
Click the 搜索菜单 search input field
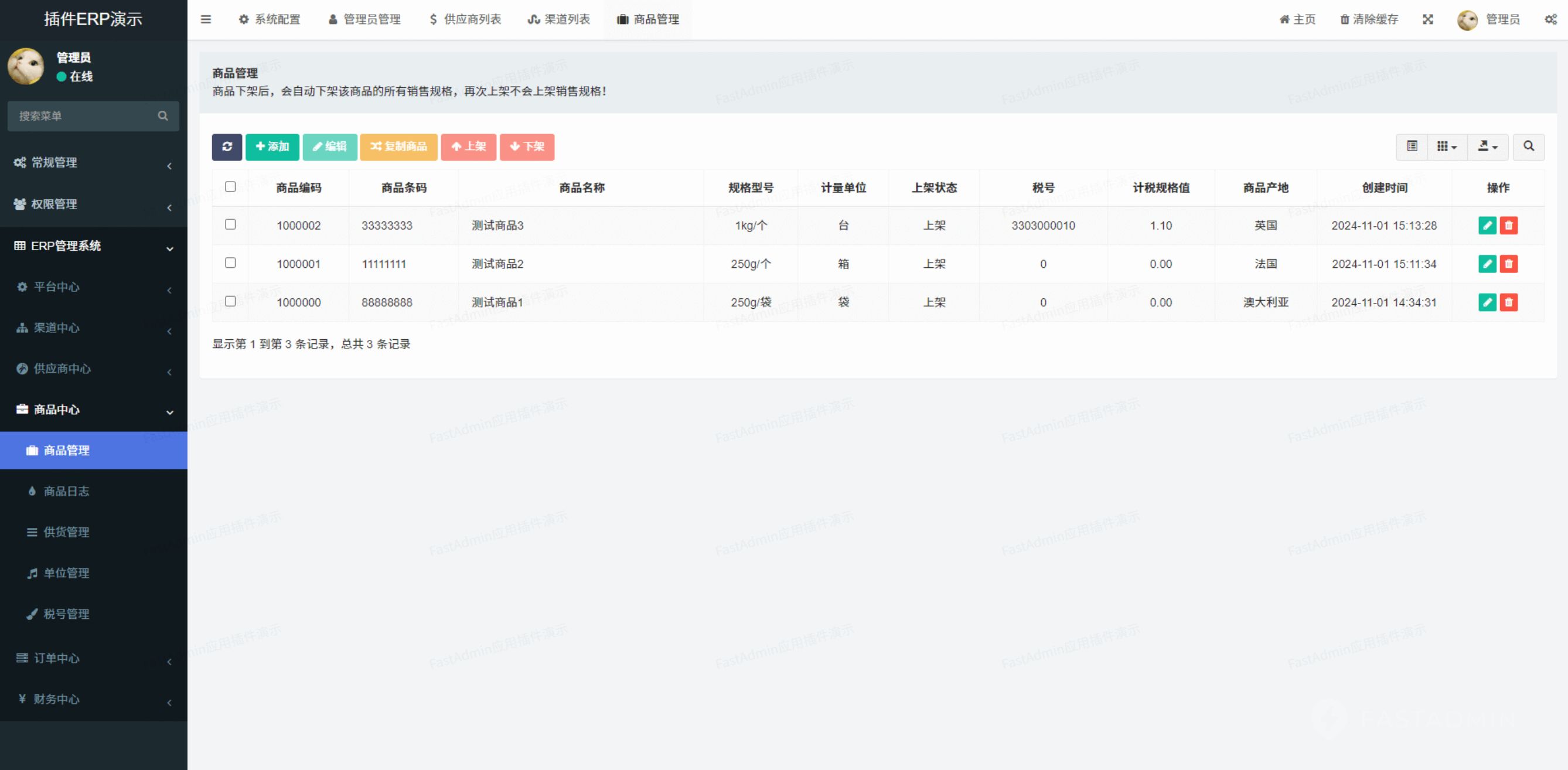[x=85, y=115]
